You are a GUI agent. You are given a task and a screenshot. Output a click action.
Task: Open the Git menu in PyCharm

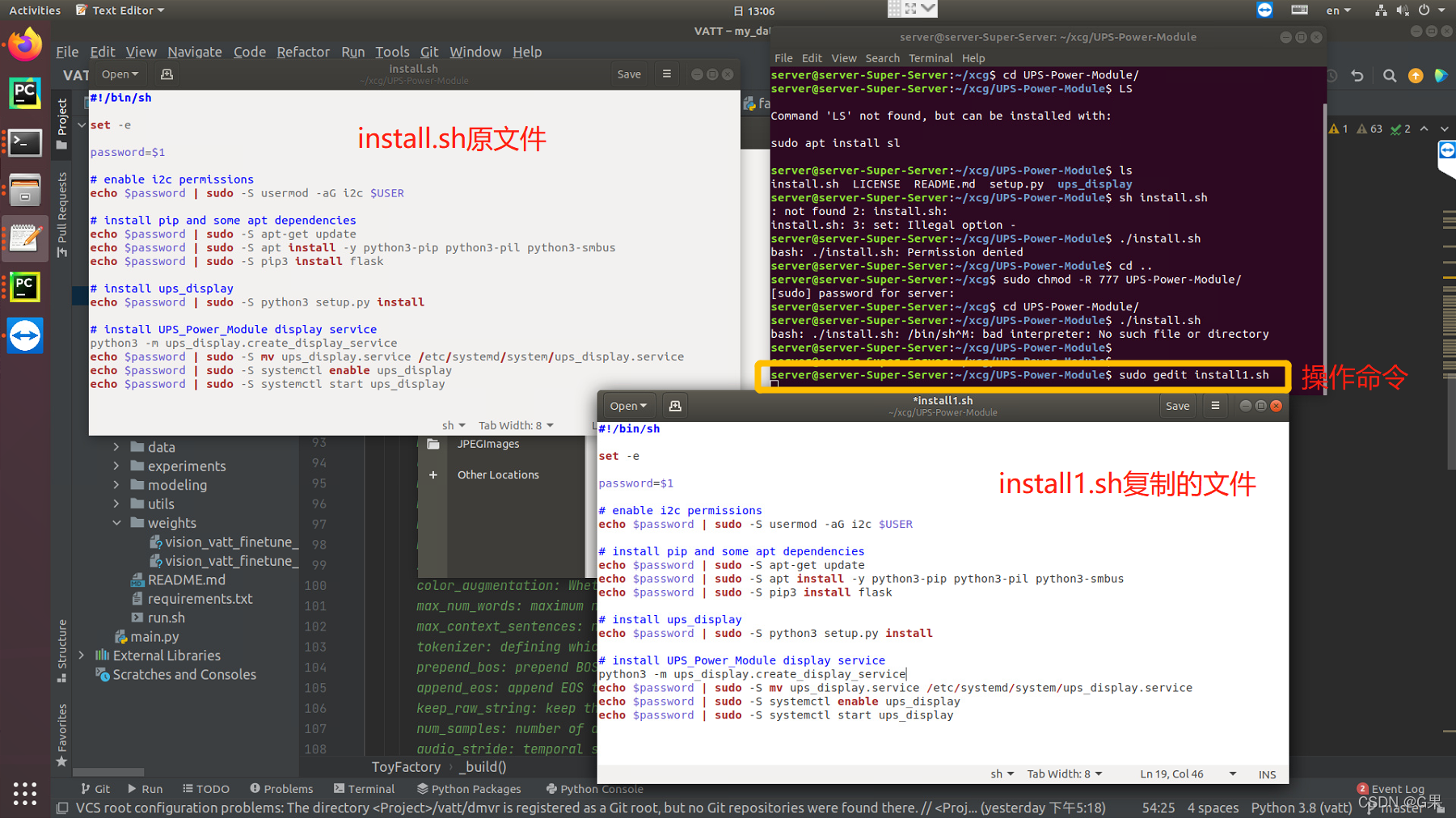tap(429, 52)
